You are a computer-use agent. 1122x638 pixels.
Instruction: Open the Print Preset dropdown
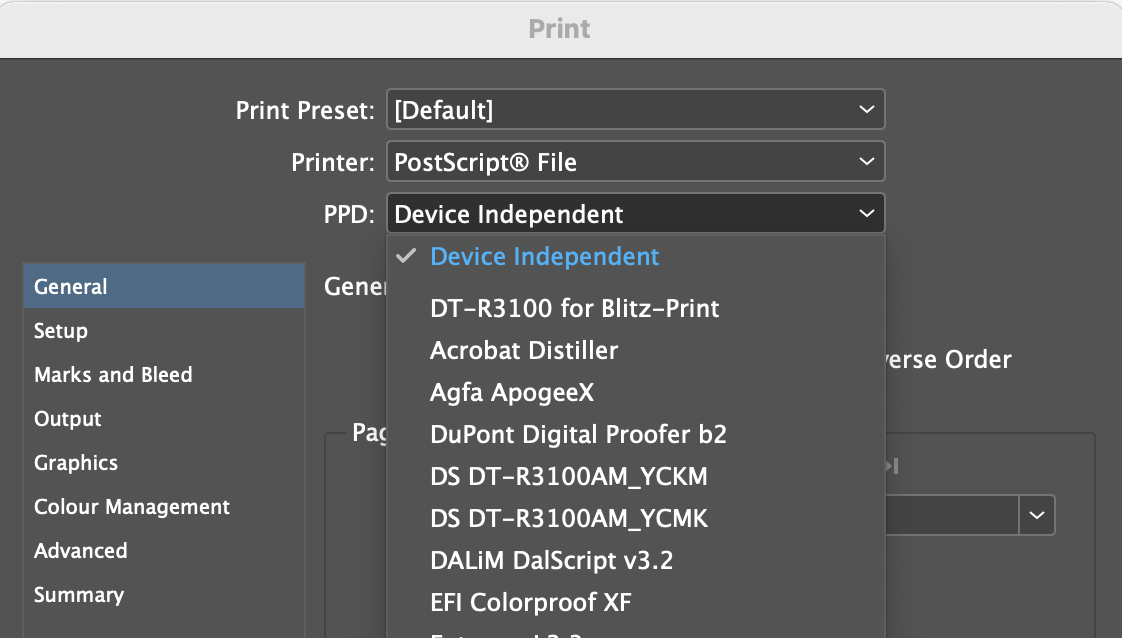pos(635,110)
